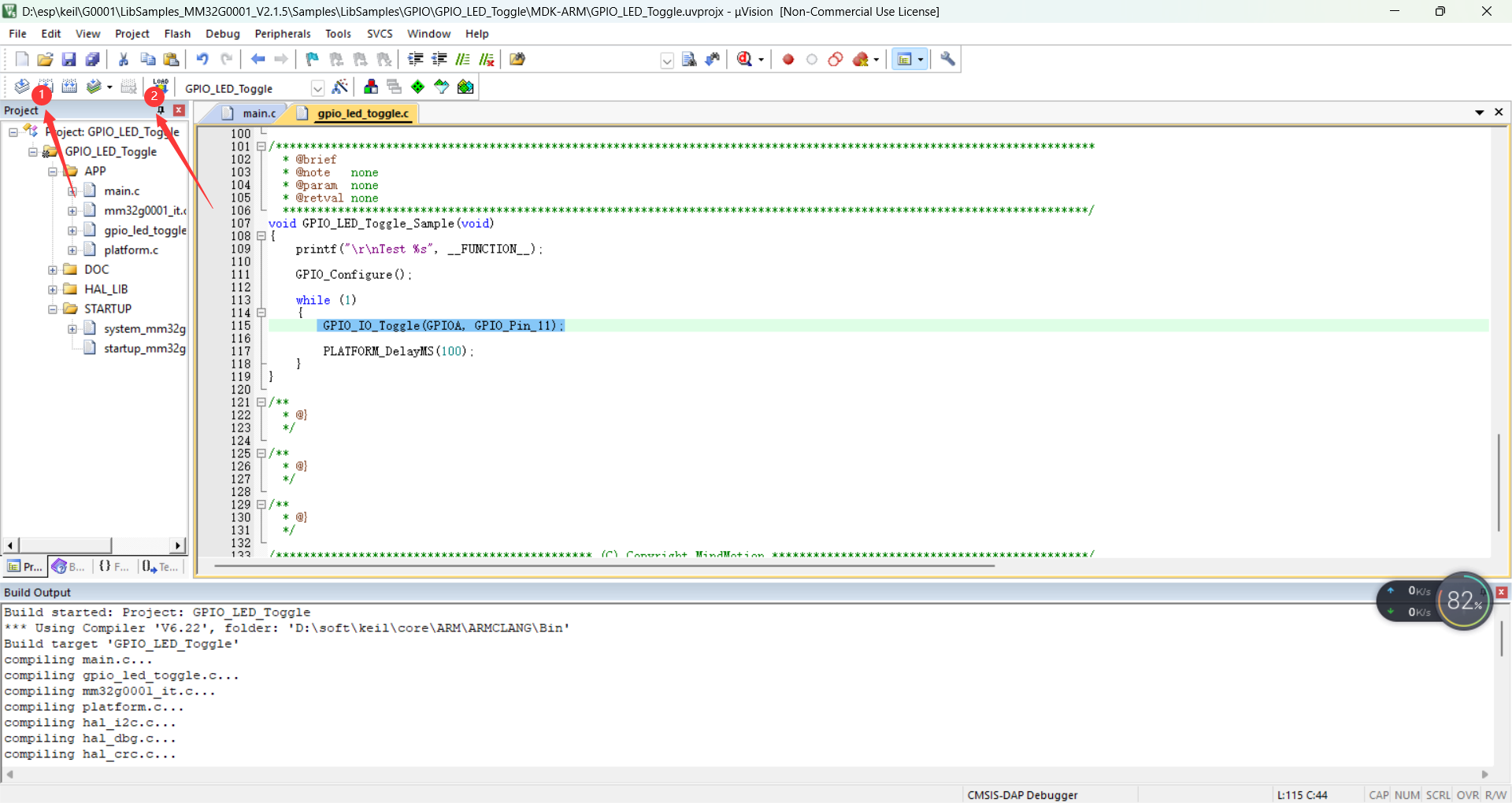This screenshot has width=1512, height=803.
Task: Open the Flash menu
Action: pos(177,34)
